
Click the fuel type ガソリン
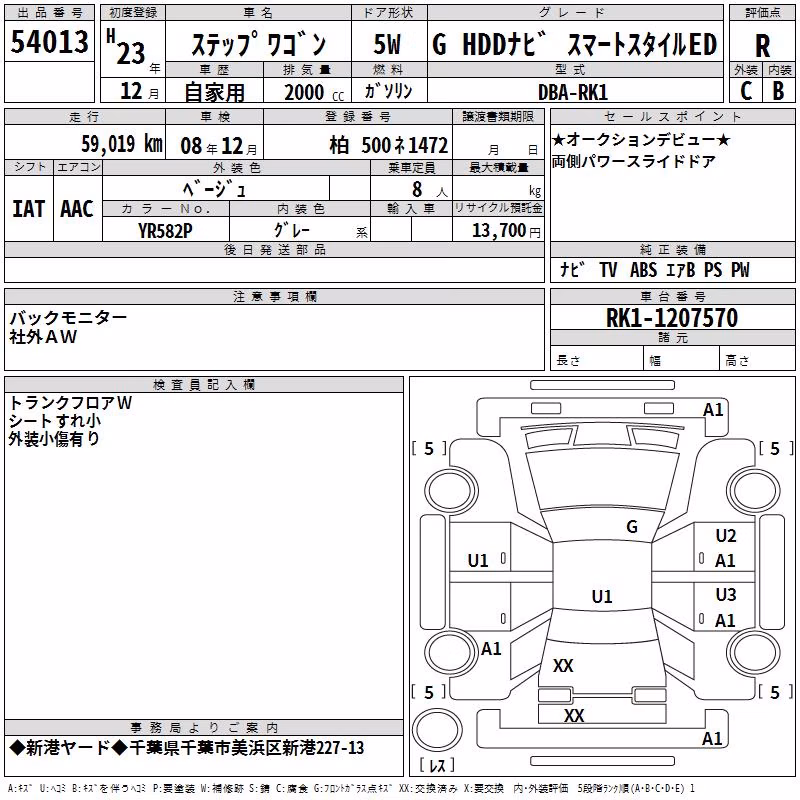(x=388, y=91)
